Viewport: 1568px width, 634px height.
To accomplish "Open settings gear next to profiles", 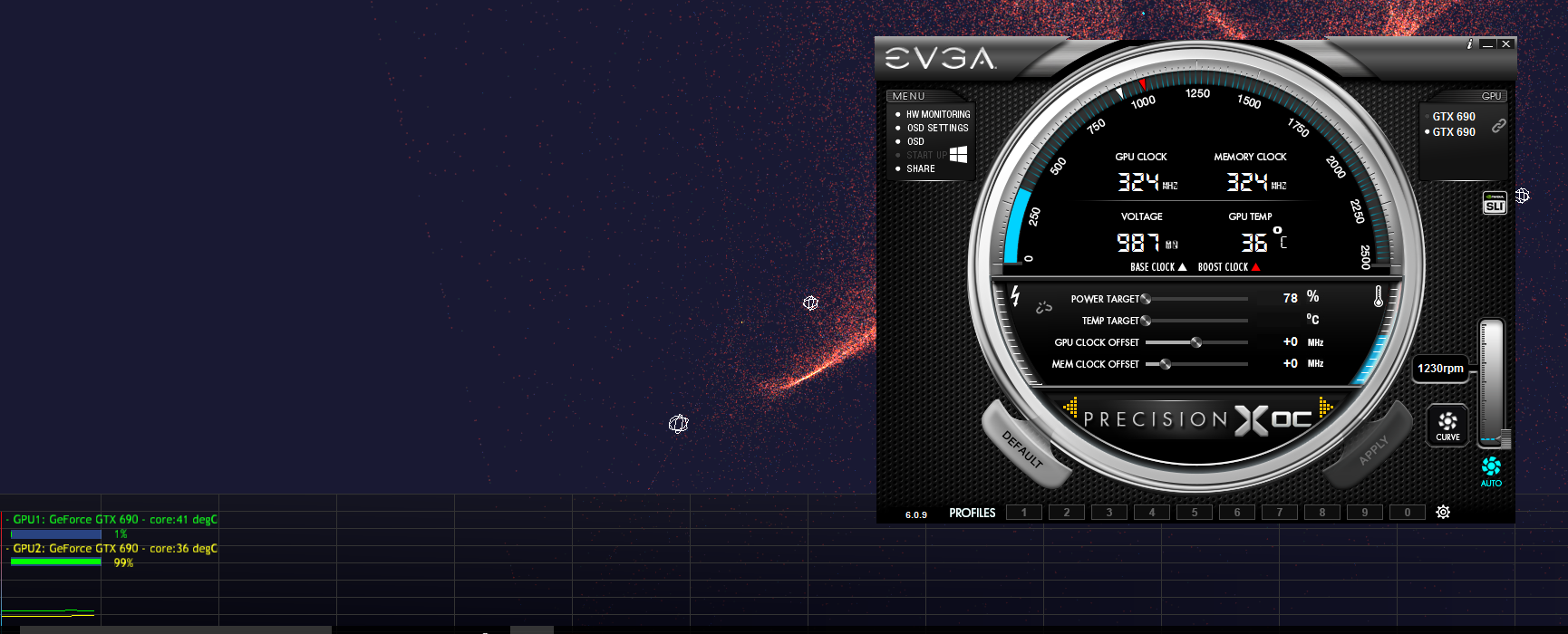I will pyautogui.click(x=1443, y=513).
